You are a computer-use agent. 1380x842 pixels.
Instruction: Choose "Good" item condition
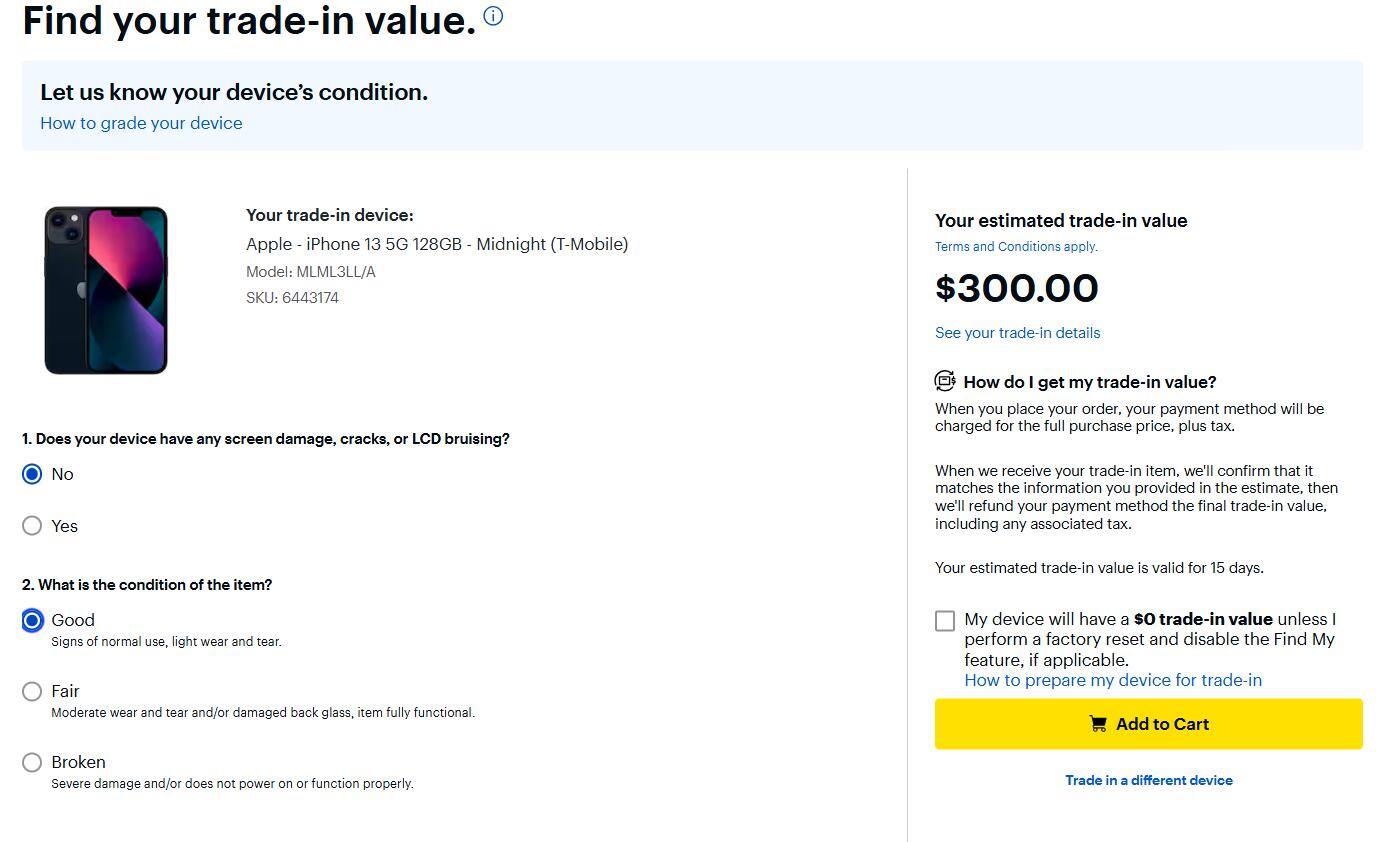[32, 621]
